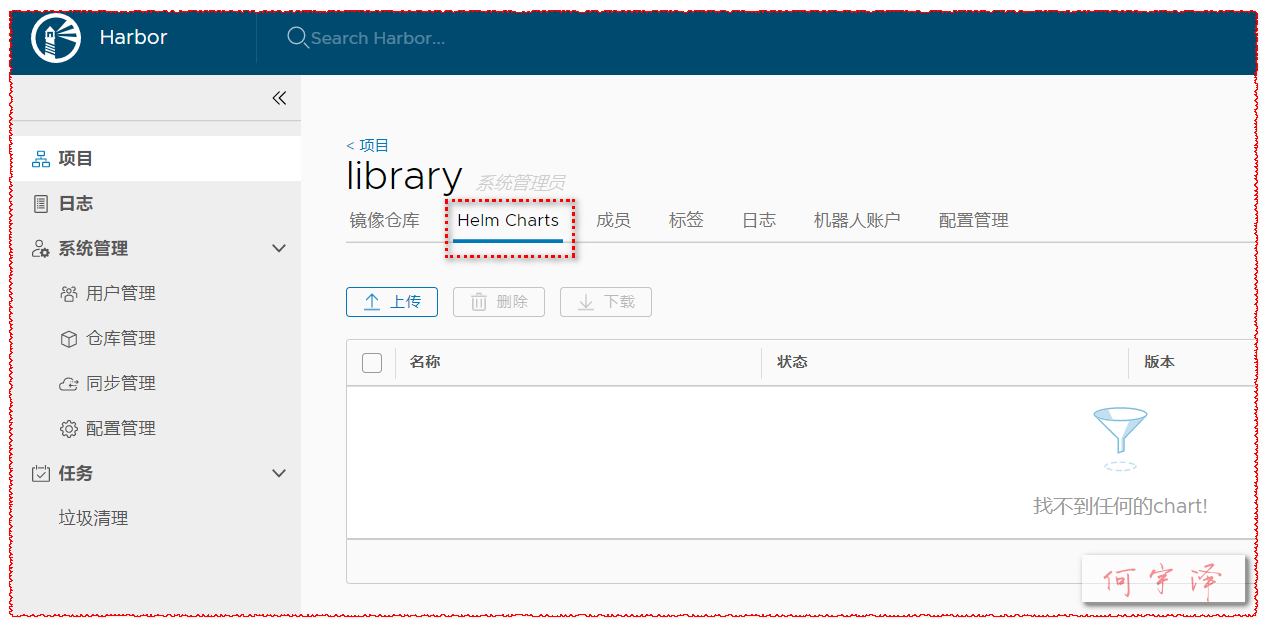
Task: Click the 系统管理 administration icon
Action: (x=41, y=249)
